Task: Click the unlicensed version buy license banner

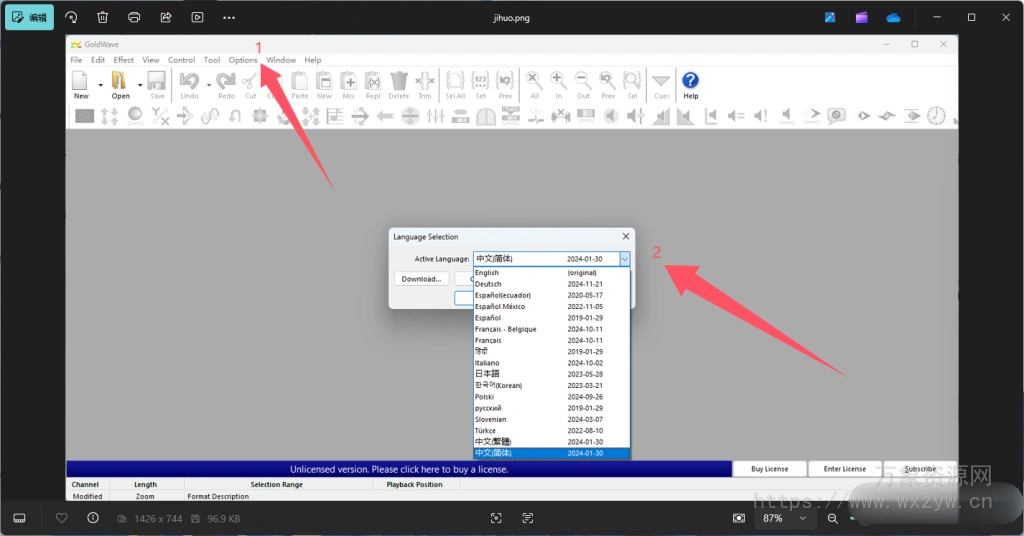Action: 399,469
